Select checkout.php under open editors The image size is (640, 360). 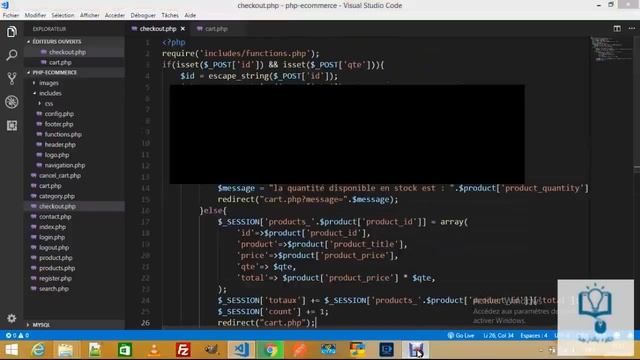point(75,52)
